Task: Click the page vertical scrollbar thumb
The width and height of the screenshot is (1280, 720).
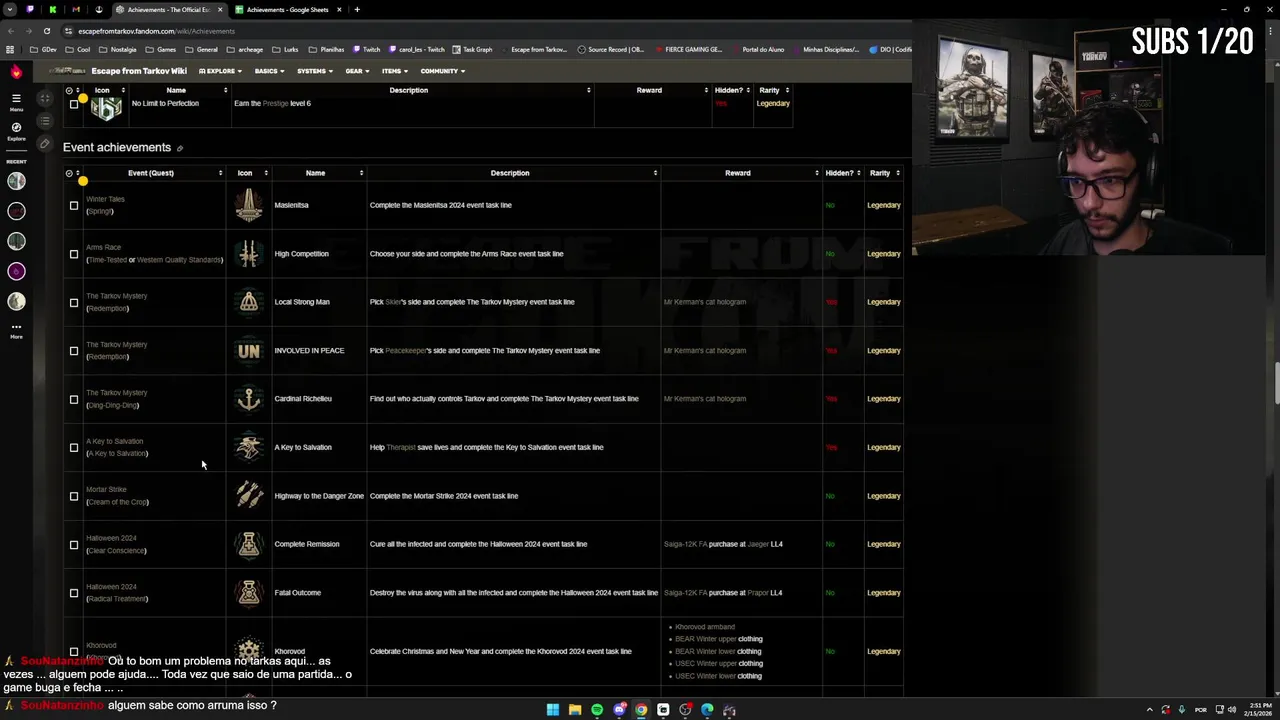Action: coord(1276,385)
